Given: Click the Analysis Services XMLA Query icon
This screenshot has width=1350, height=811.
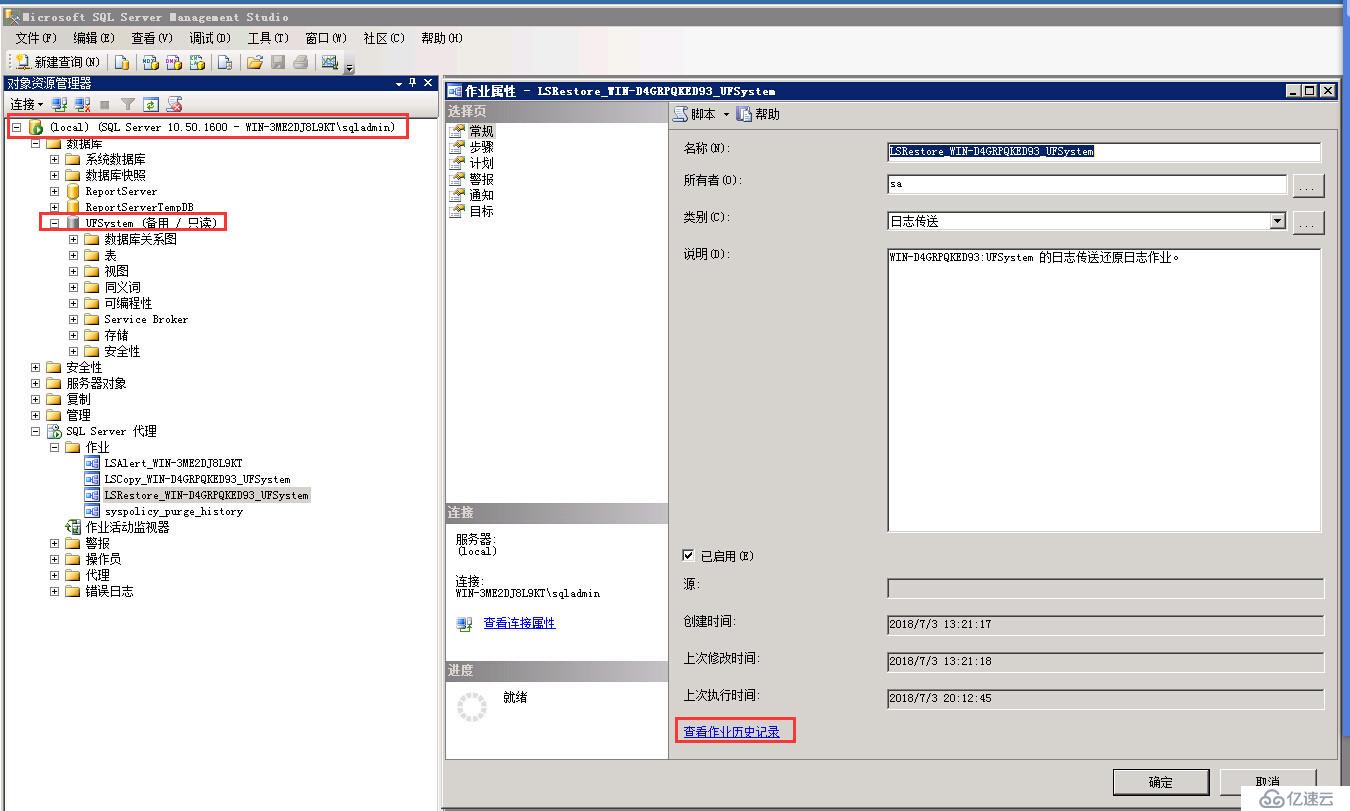Looking at the screenshot, I should point(197,62).
